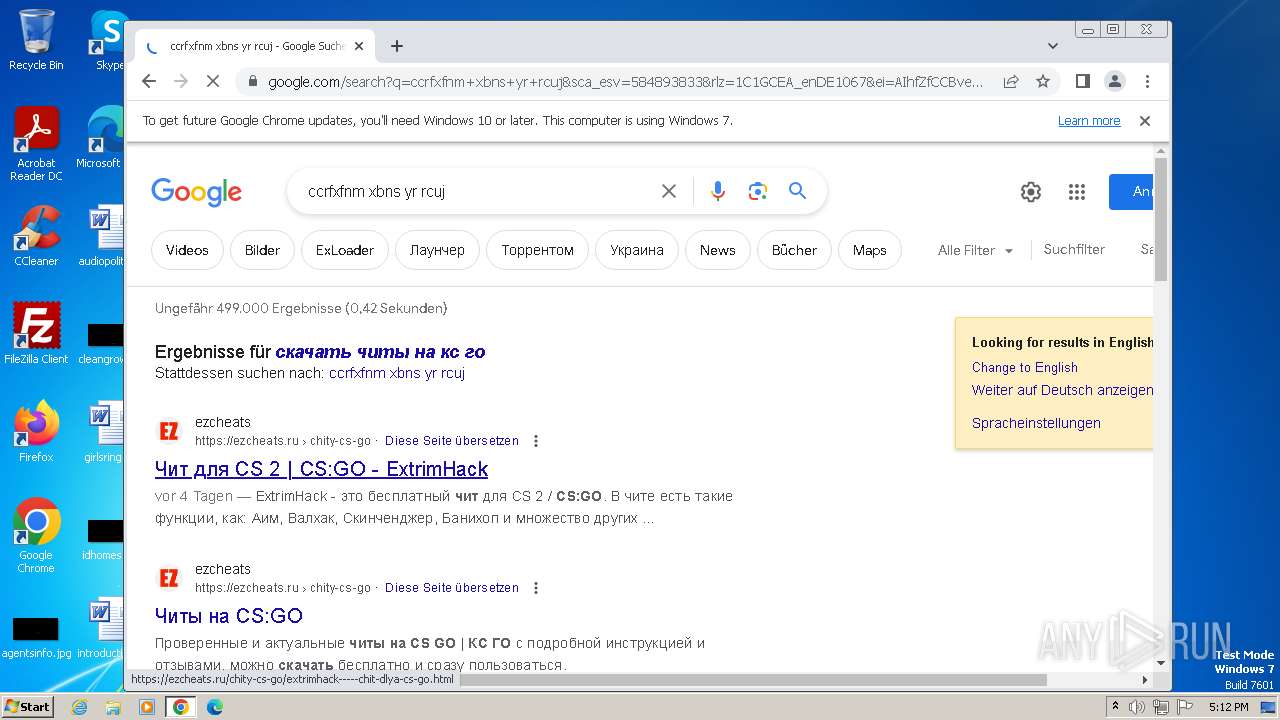The width and height of the screenshot is (1280, 720).
Task: Go to the Google logo homepage
Action: (x=196, y=191)
